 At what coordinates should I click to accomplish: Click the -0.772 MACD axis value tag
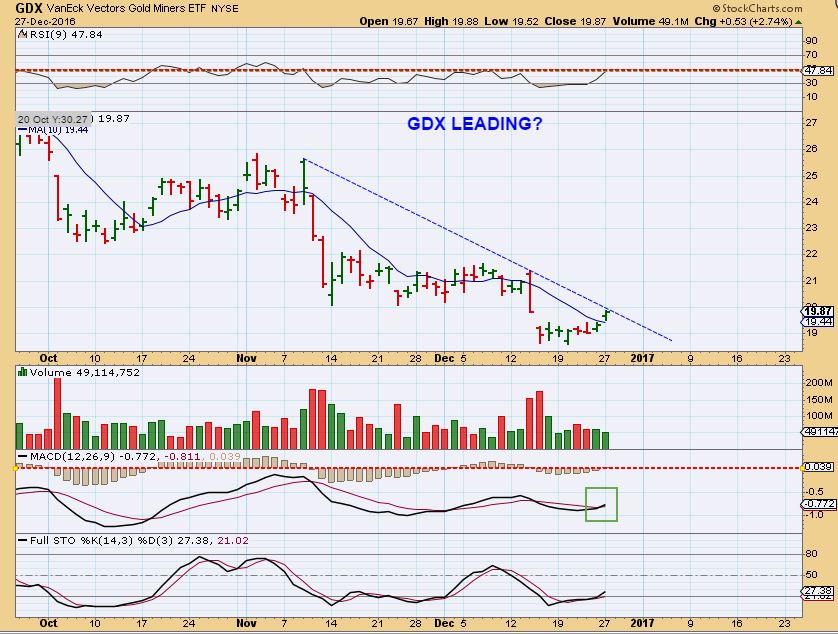coord(818,504)
